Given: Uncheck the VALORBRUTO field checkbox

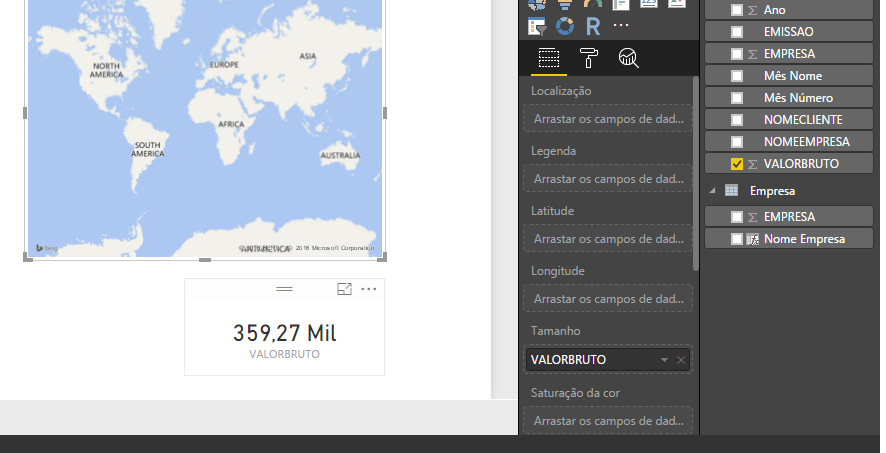Looking at the screenshot, I should coord(737,164).
